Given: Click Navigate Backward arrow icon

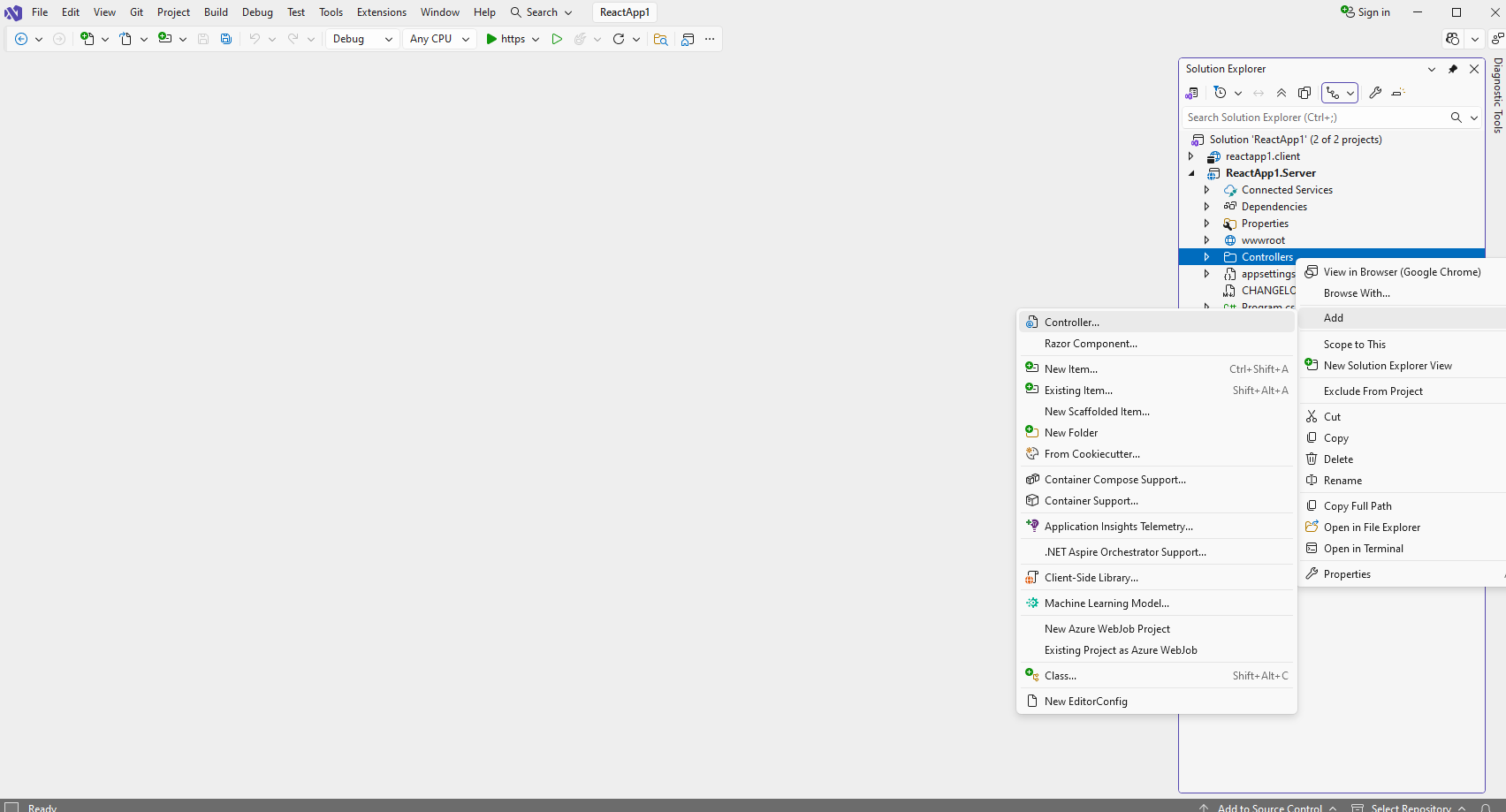Looking at the screenshot, I should click(21, 39).
